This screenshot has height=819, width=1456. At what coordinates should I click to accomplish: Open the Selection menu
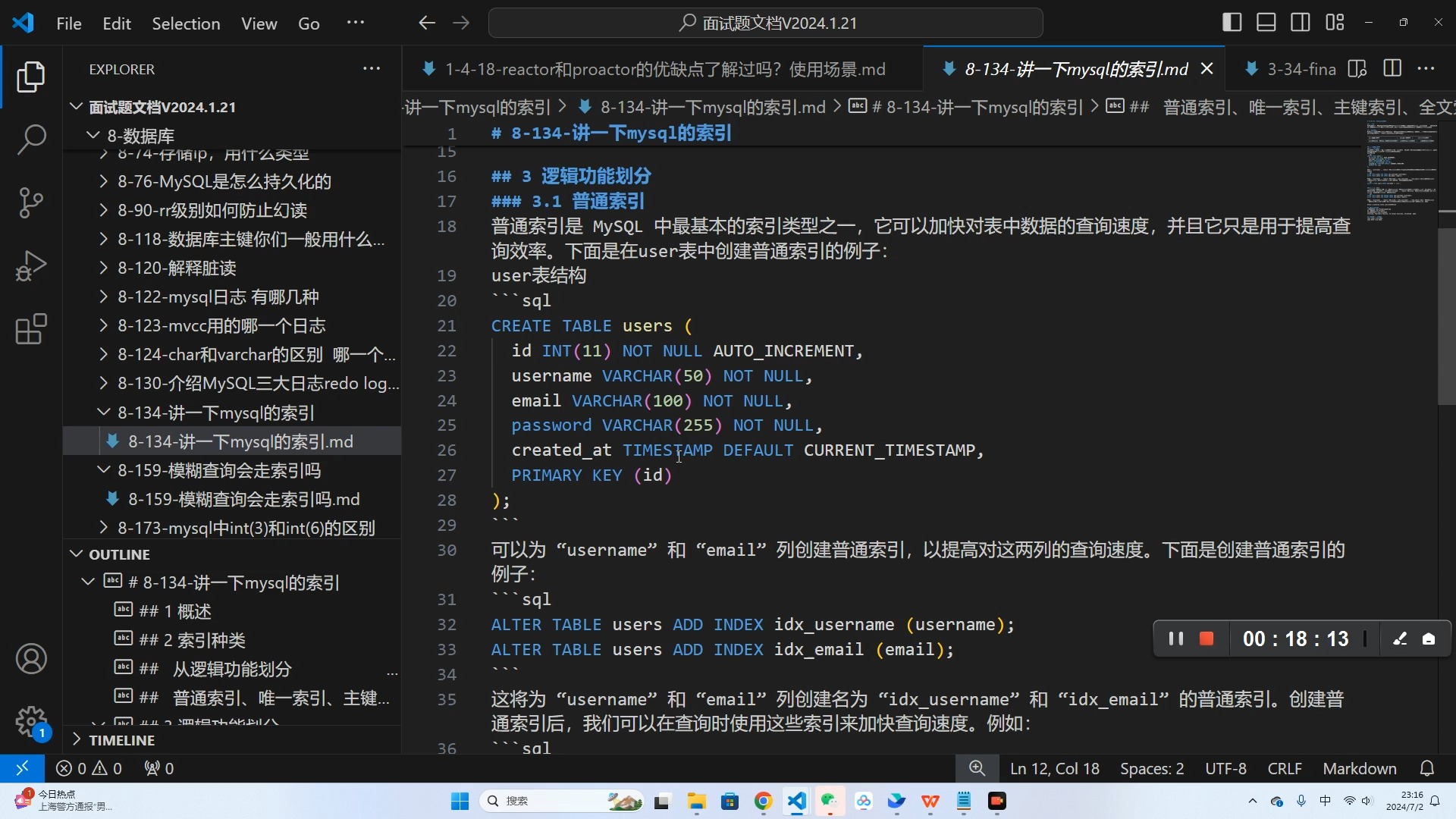coord(186,24)
